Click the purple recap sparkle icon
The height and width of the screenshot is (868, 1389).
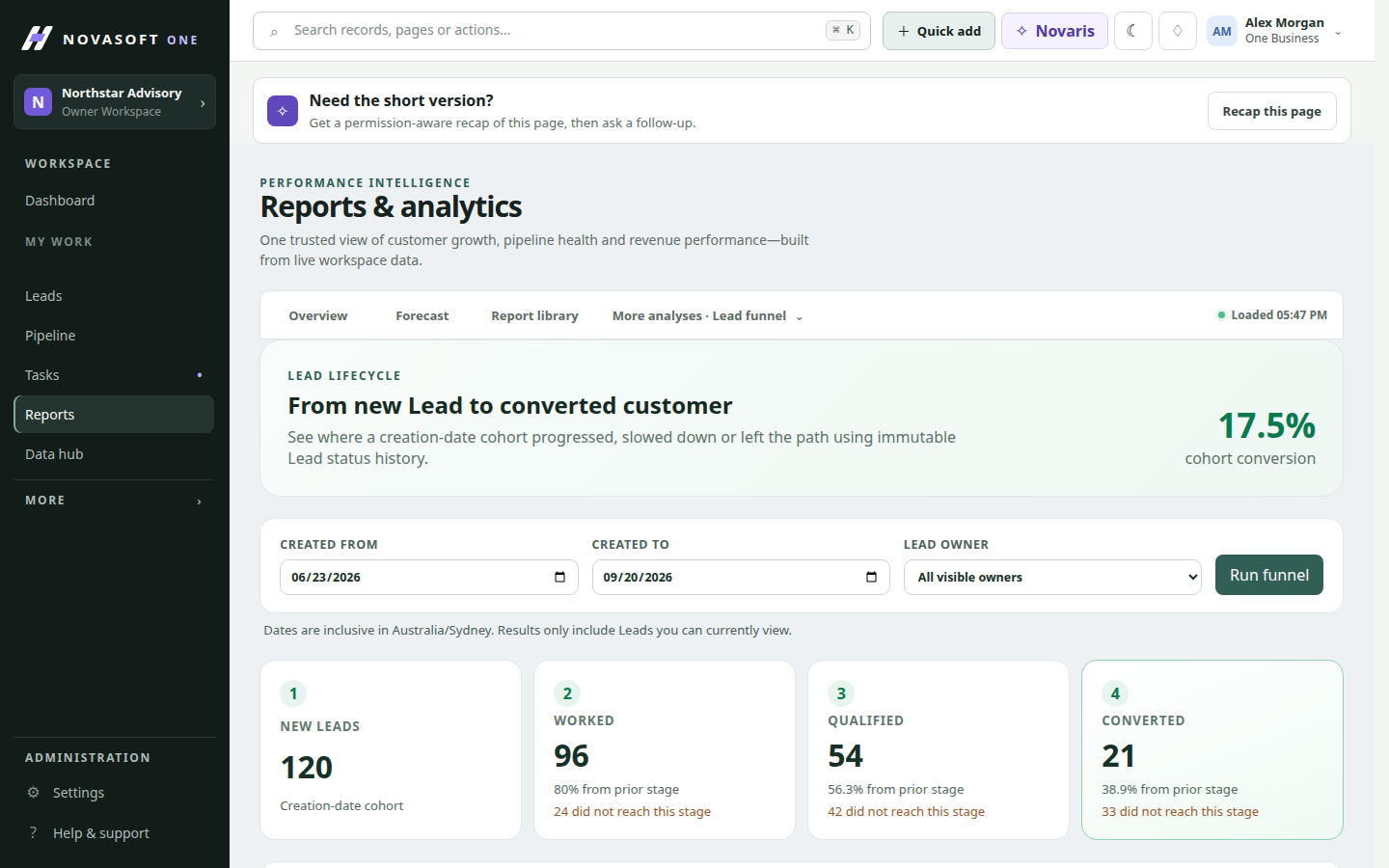click(x=283, y=111)
